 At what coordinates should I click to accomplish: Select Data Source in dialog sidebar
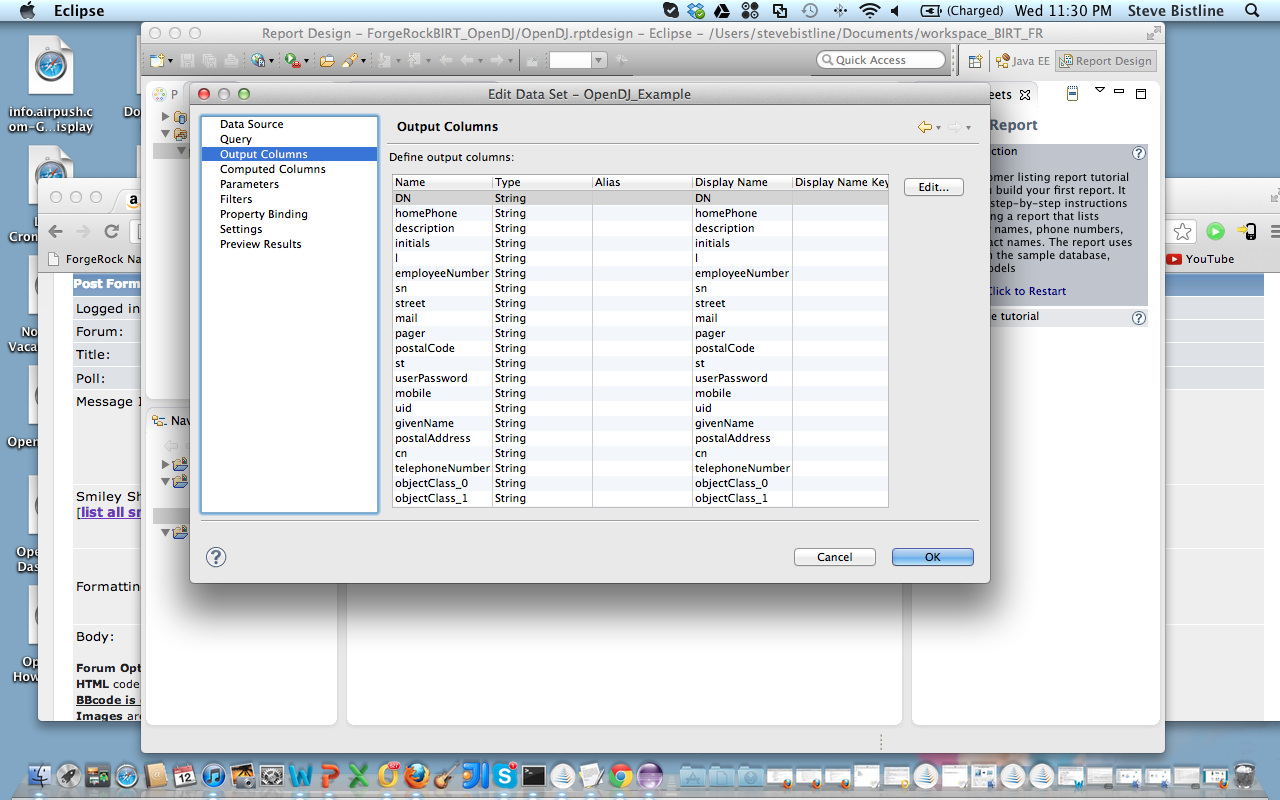tap(252, 124)
